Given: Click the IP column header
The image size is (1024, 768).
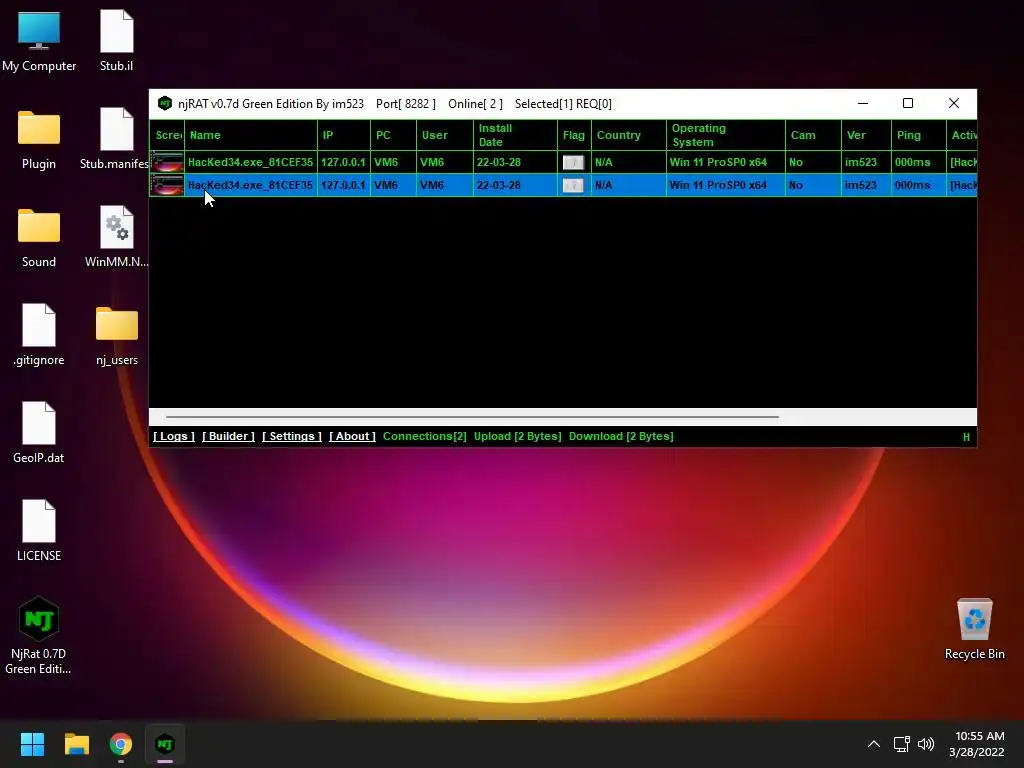Looking at the screenshot, I should (344, 135).
